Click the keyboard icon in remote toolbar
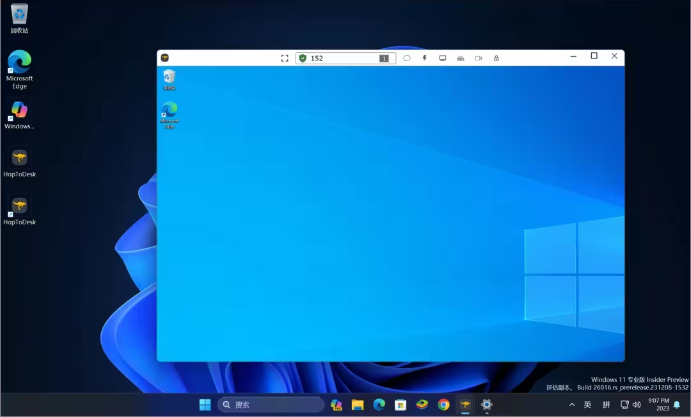This screenshot has height=417, width=691. [460, 58]
